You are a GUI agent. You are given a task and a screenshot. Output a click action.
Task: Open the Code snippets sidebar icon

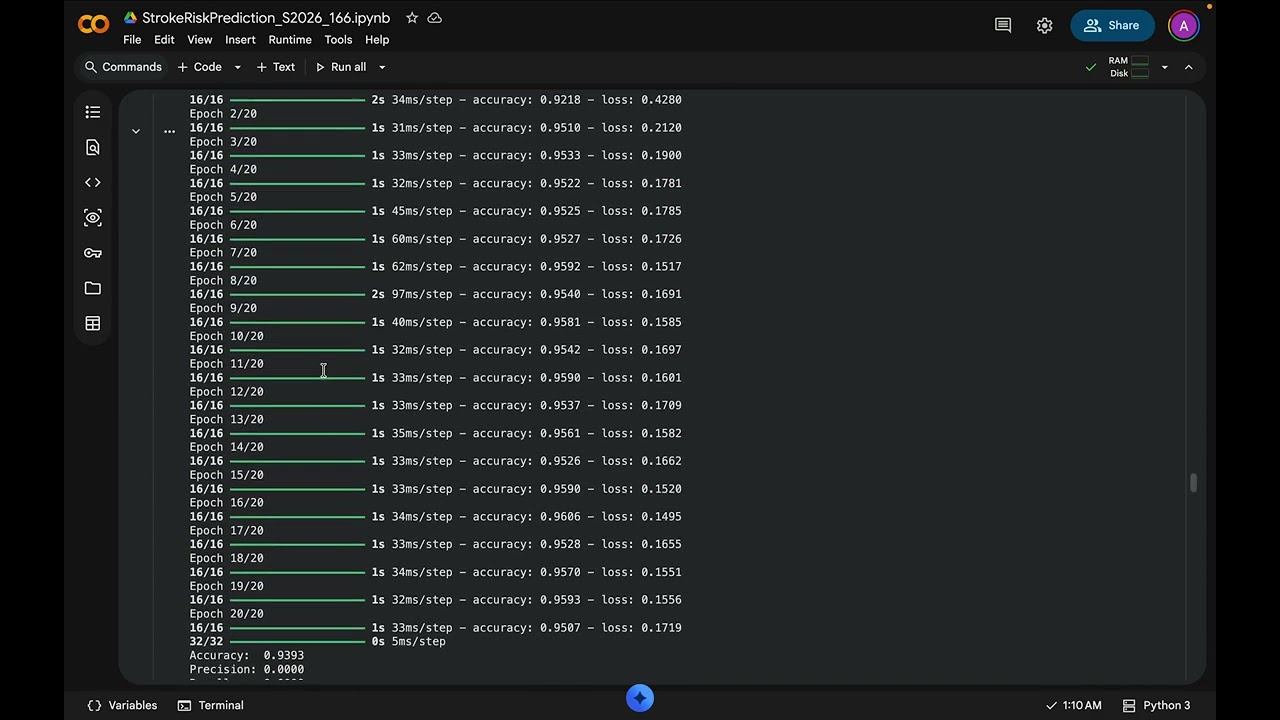point(93,182)
